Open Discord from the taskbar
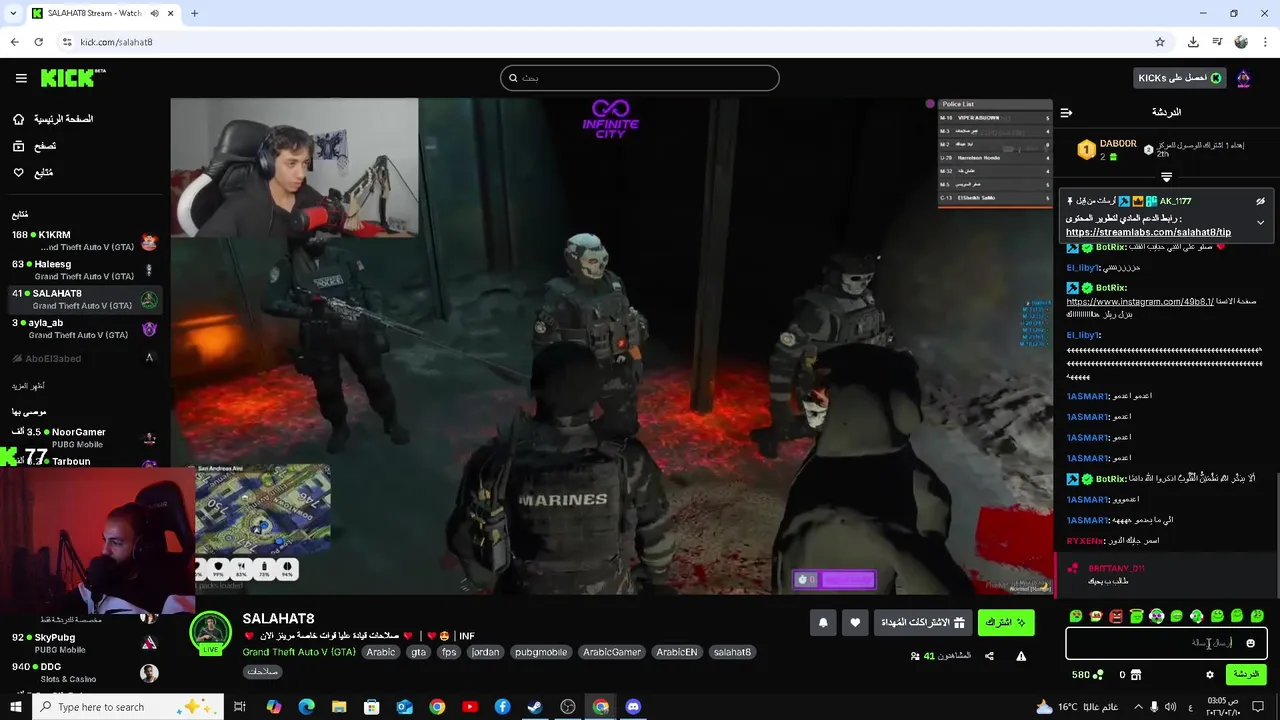Screen dimensions: 1280x720 click(x=633, y=707)
